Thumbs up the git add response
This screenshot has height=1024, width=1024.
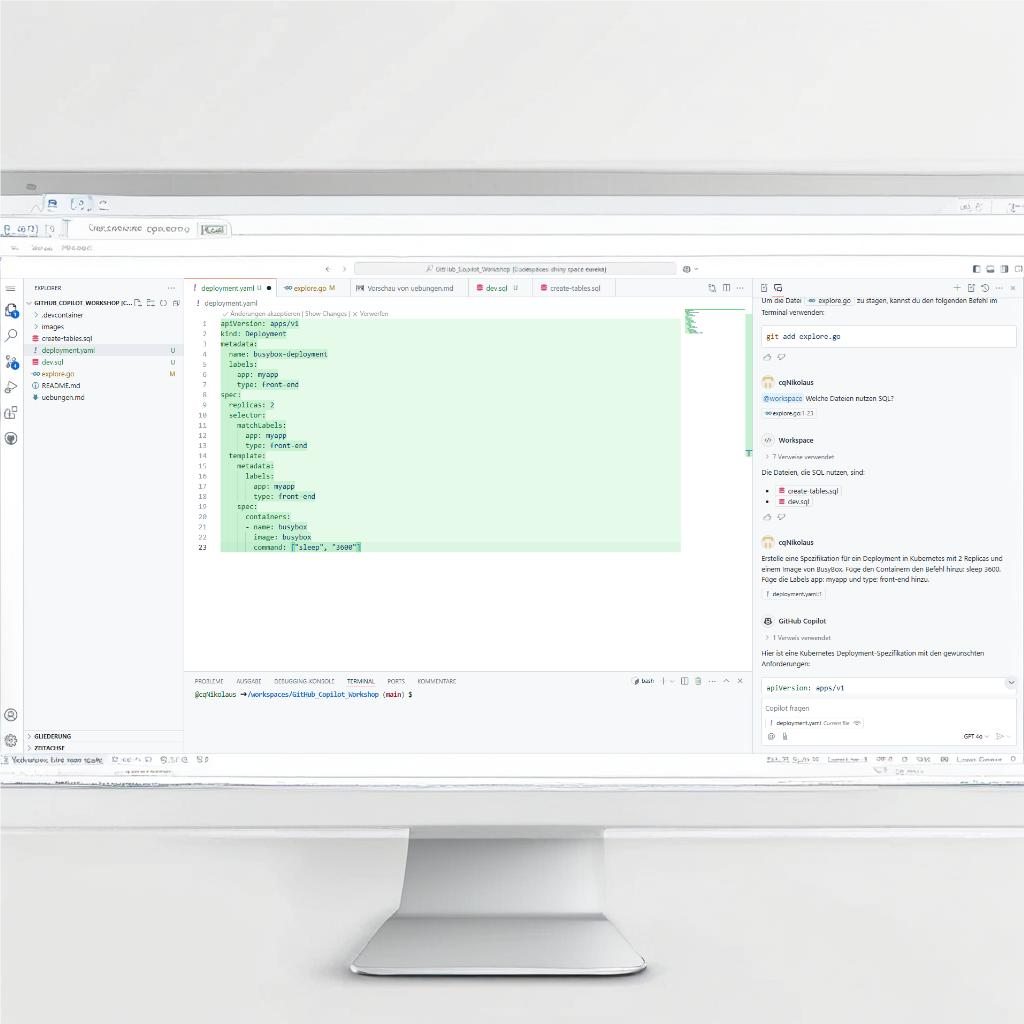[767, 357]
